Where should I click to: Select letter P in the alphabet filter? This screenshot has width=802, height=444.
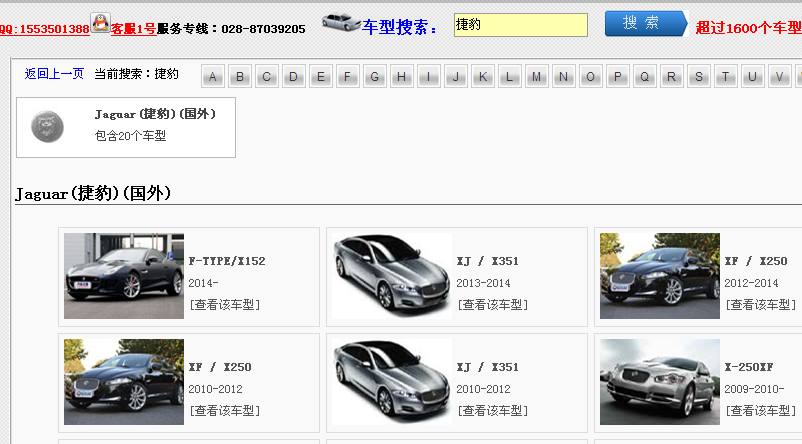click(617, 76)
